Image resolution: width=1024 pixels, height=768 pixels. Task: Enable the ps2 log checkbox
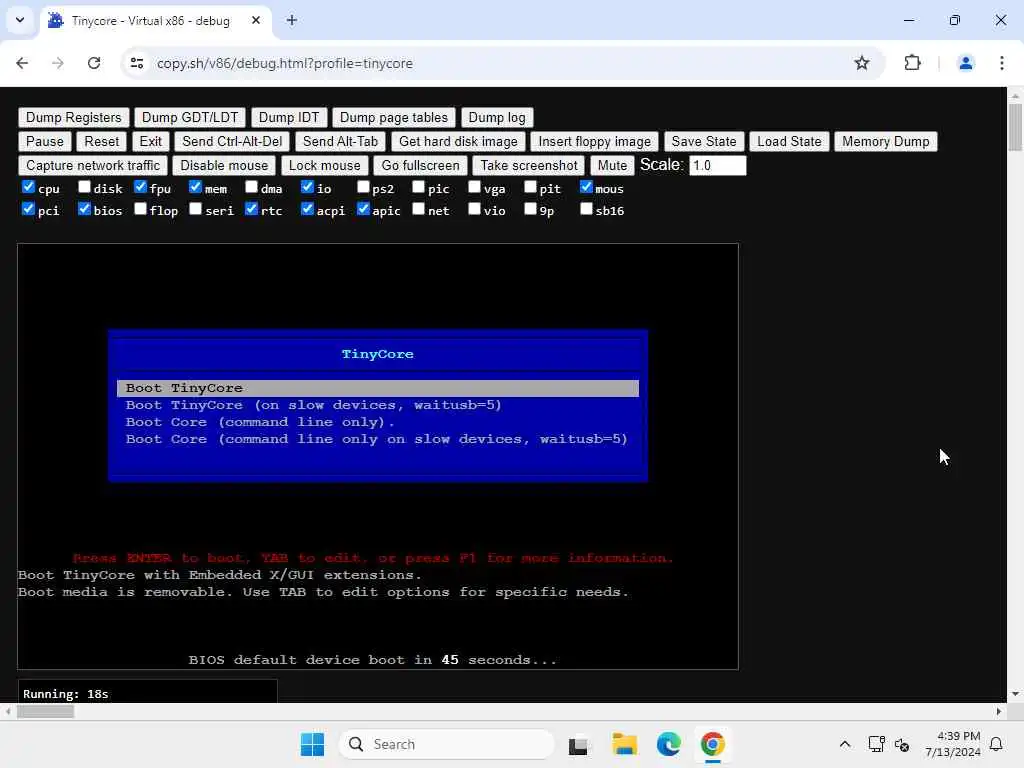pyautogui.click(x=363, y=187)
